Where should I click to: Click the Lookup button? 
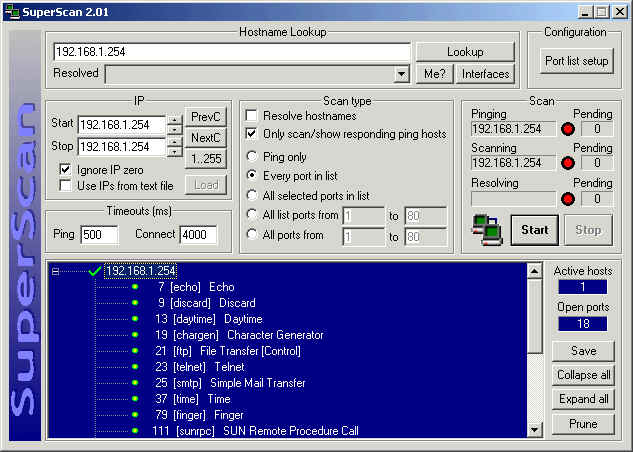click(465, 52)
